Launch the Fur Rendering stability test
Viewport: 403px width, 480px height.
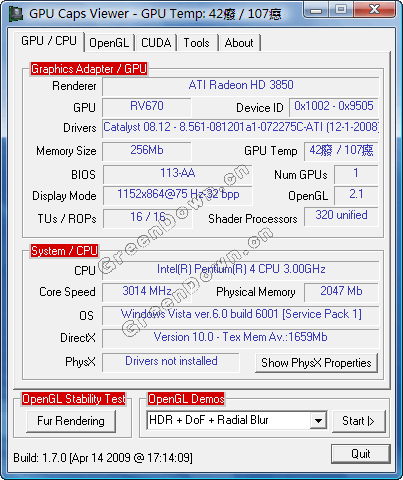71,421
